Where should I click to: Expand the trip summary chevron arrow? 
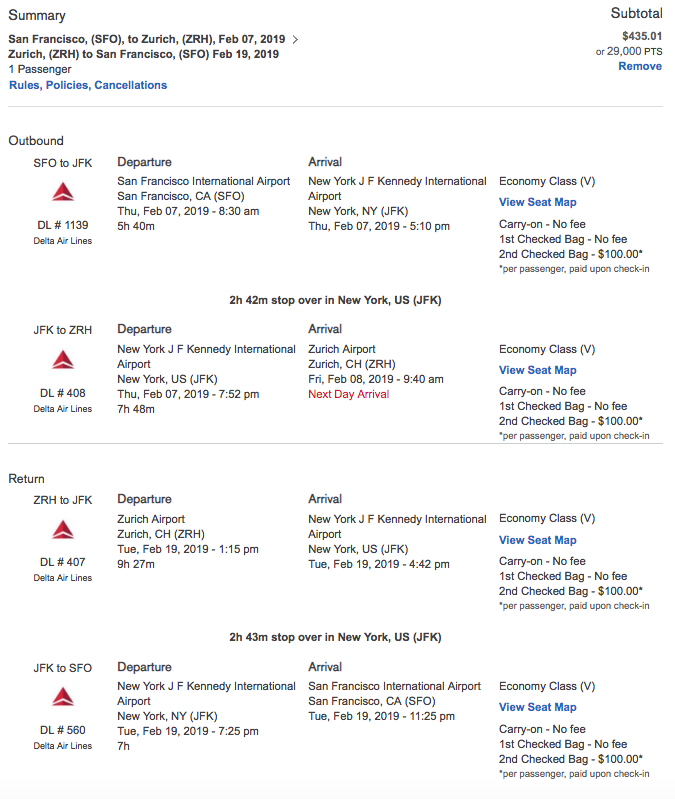(x=295, y=39)
